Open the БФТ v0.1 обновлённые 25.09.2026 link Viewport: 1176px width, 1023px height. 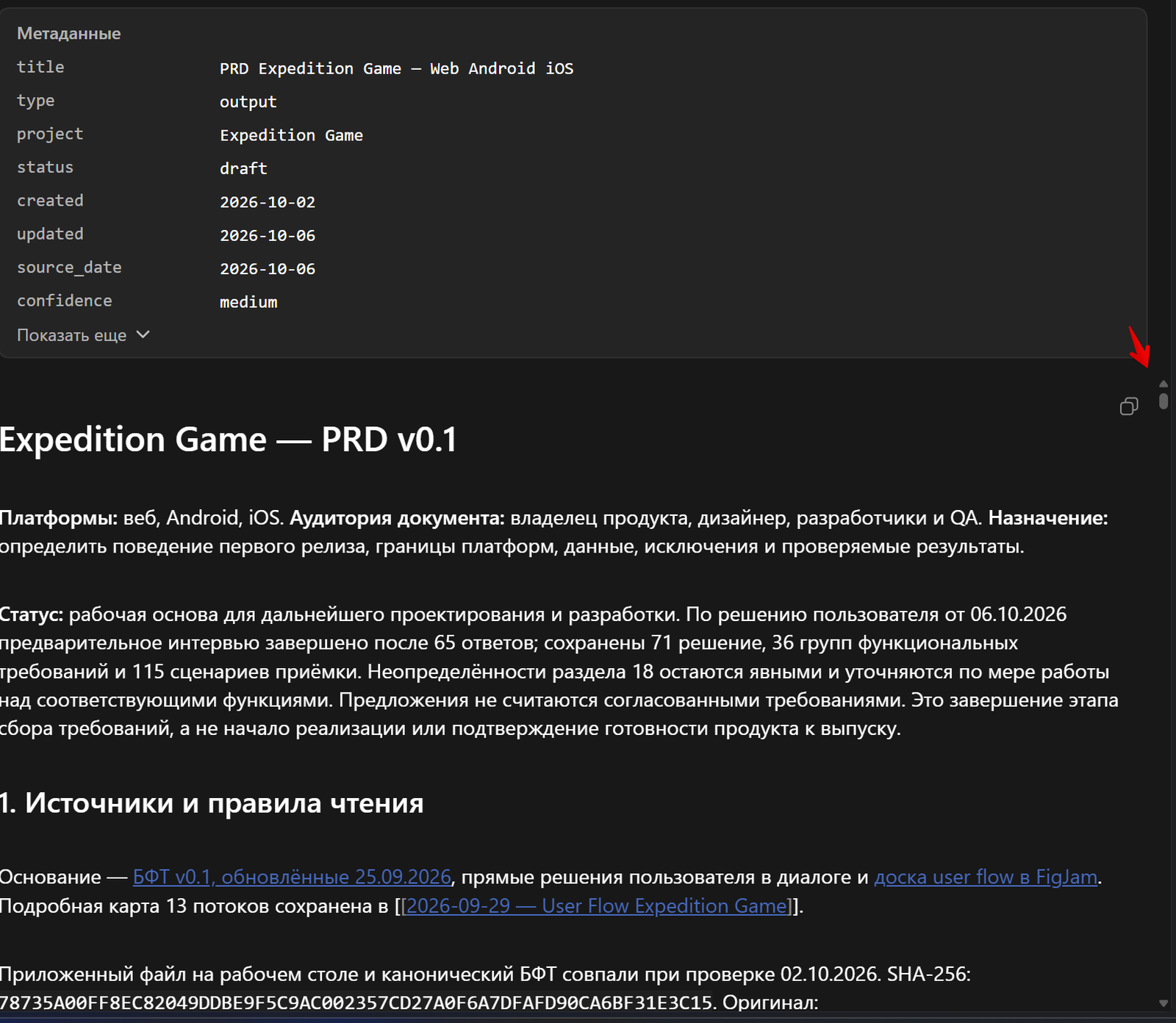(292, 877)
